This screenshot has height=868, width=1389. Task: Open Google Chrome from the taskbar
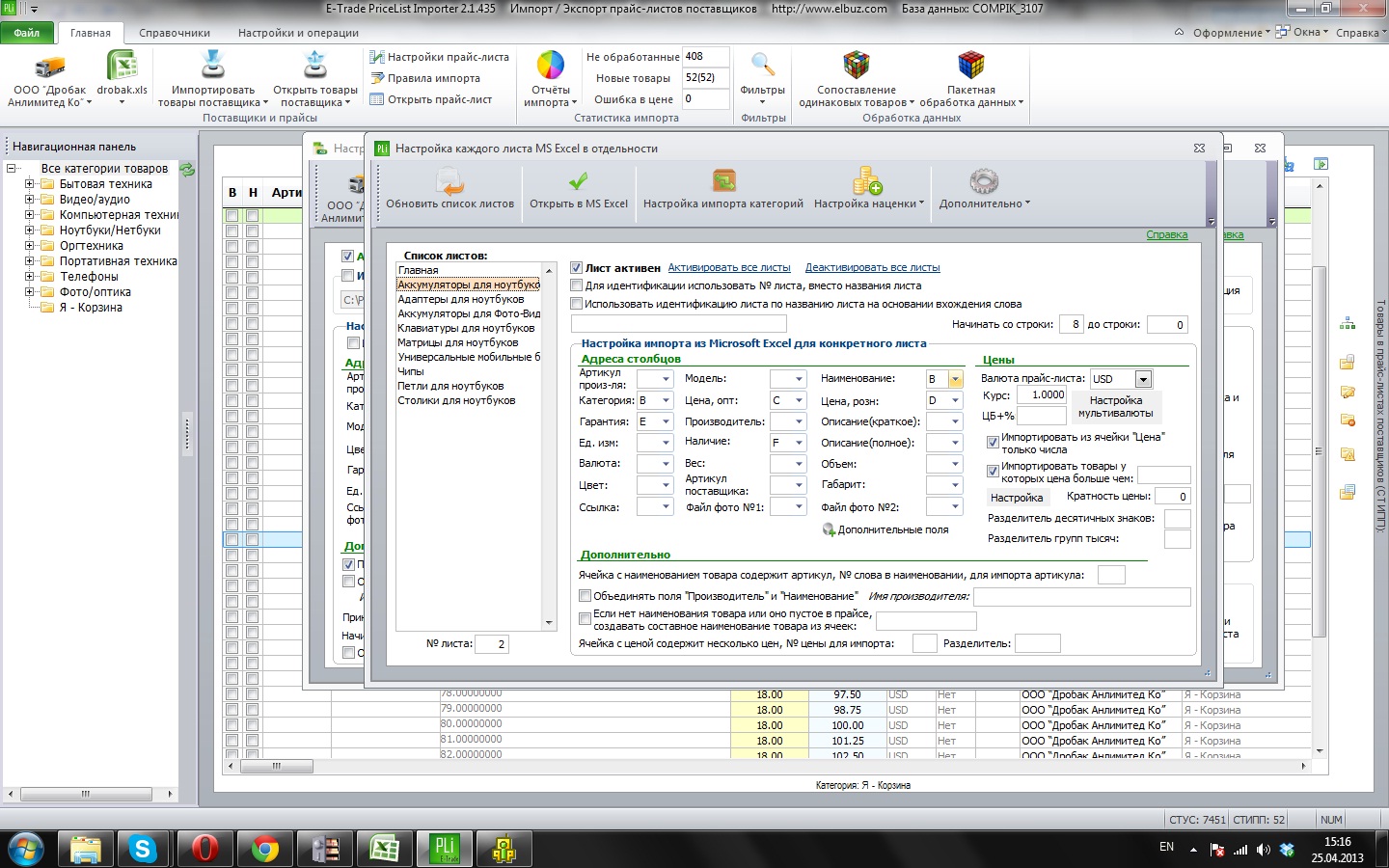pos(264,849)
